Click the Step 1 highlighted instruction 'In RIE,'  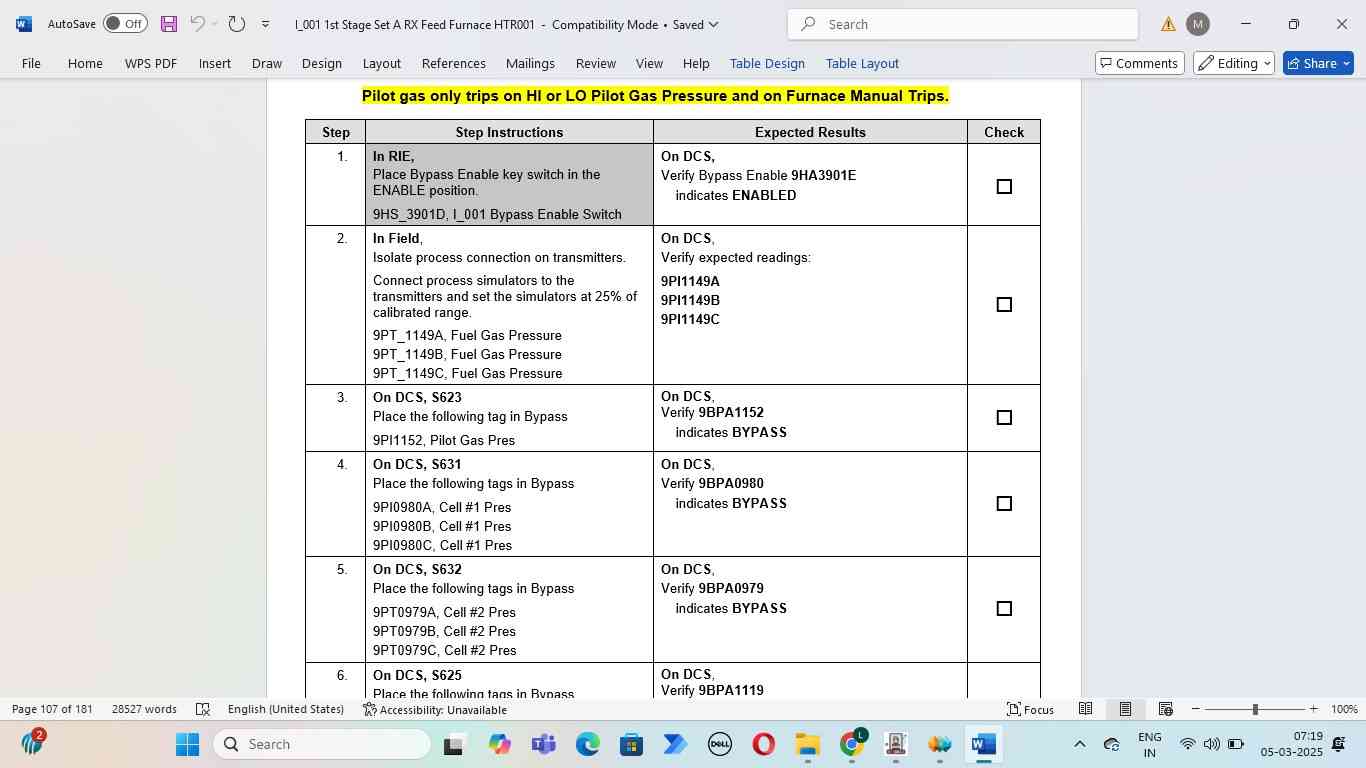coord(393,157)
